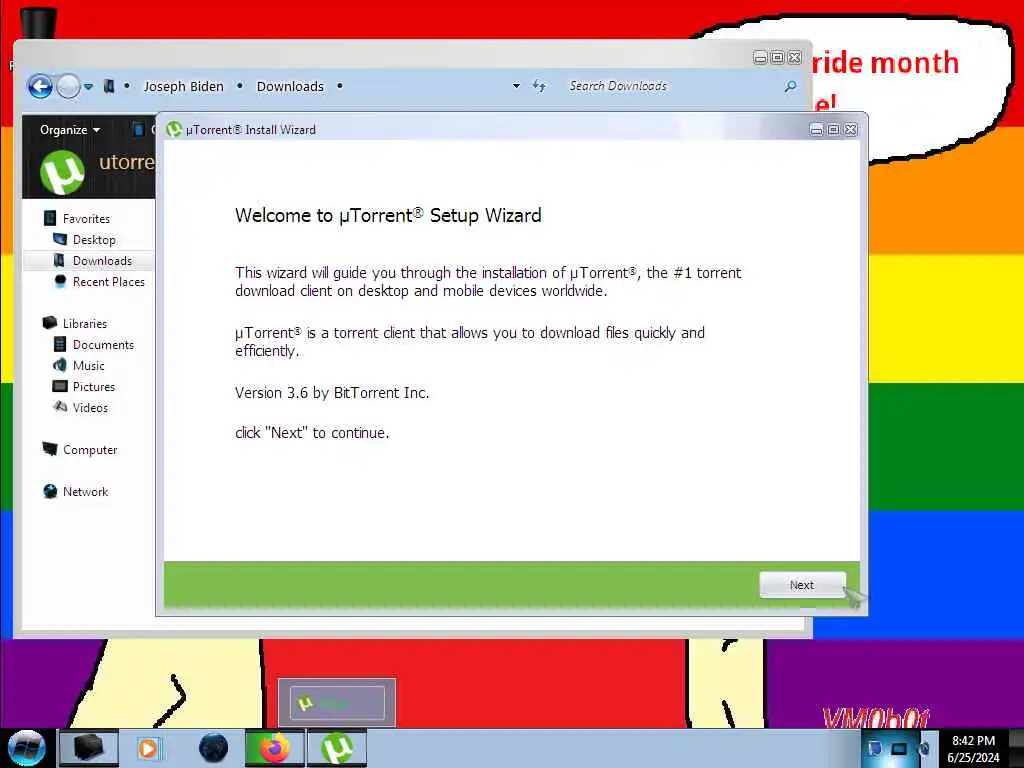Refresh the Downloads folder

tap(539, 86)
